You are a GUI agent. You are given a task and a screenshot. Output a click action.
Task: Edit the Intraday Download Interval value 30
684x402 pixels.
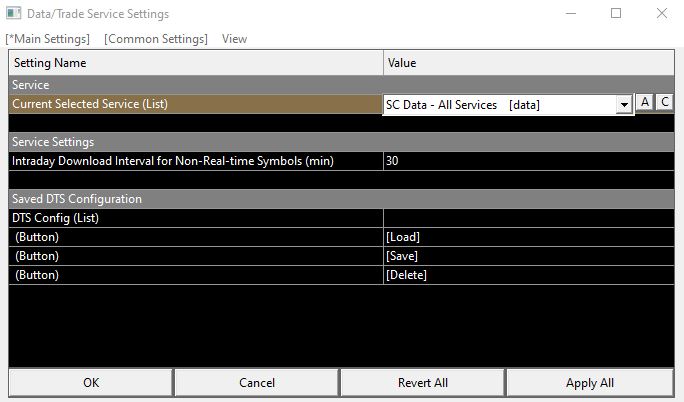pos(529,161)
